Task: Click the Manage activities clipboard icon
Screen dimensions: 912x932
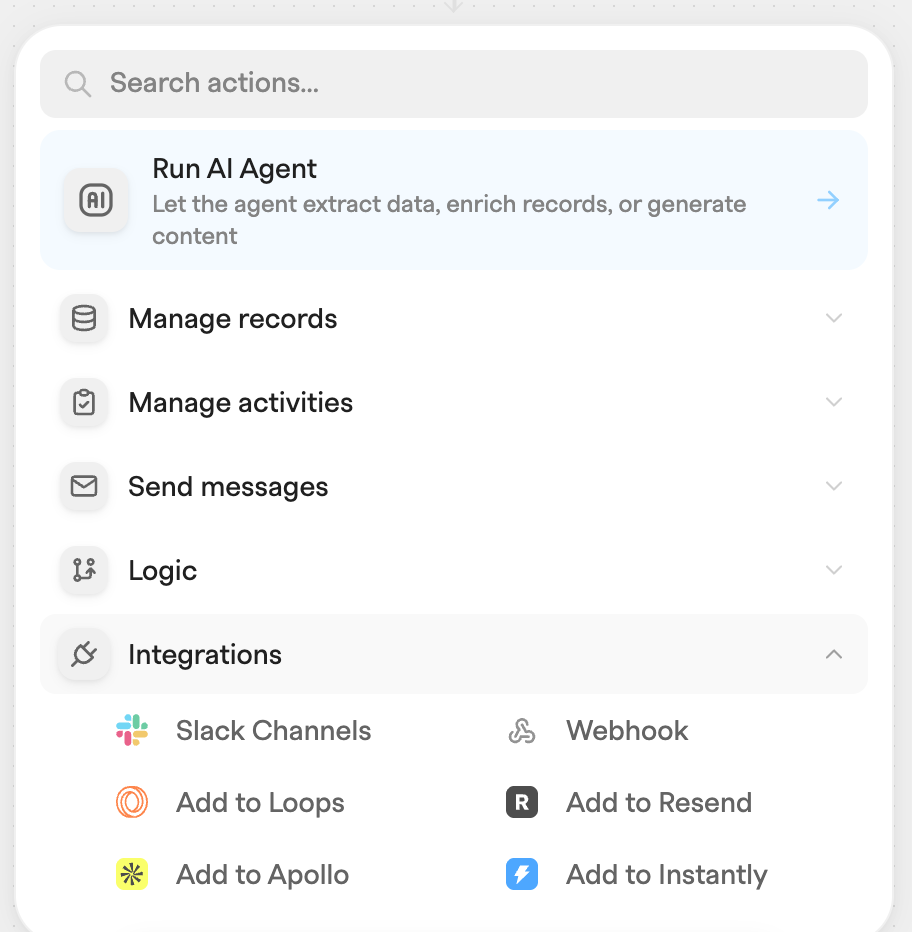Action: [84, 402]
